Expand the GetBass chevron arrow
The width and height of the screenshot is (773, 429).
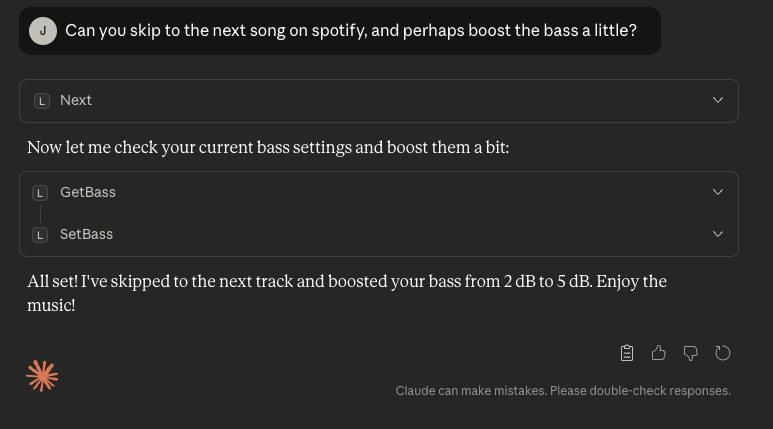pyautogui.click(x=717, y=192)
